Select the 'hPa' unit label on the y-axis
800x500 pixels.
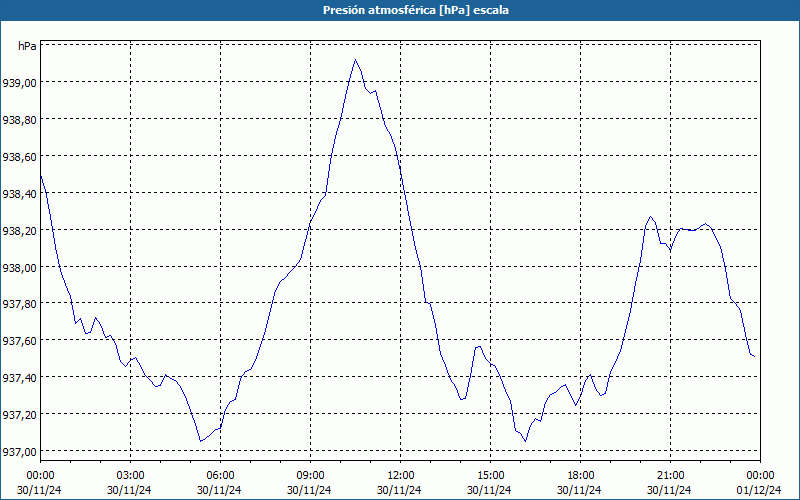point(27,46)
